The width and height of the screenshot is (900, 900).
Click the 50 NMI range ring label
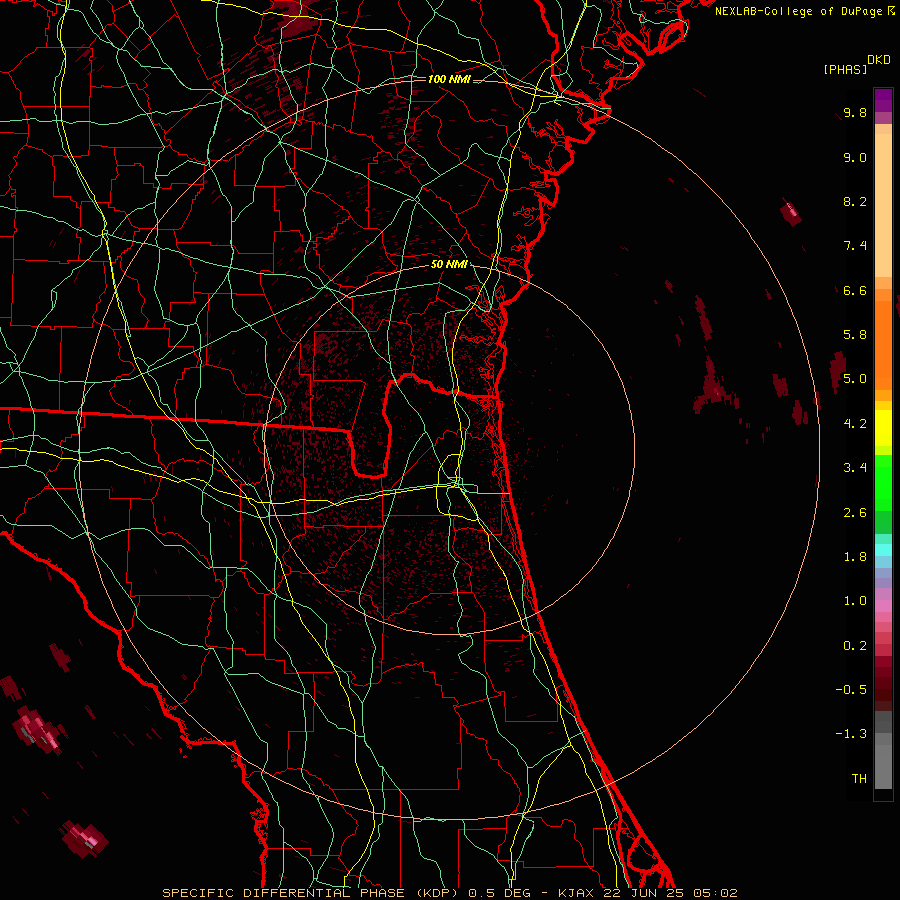449,264
